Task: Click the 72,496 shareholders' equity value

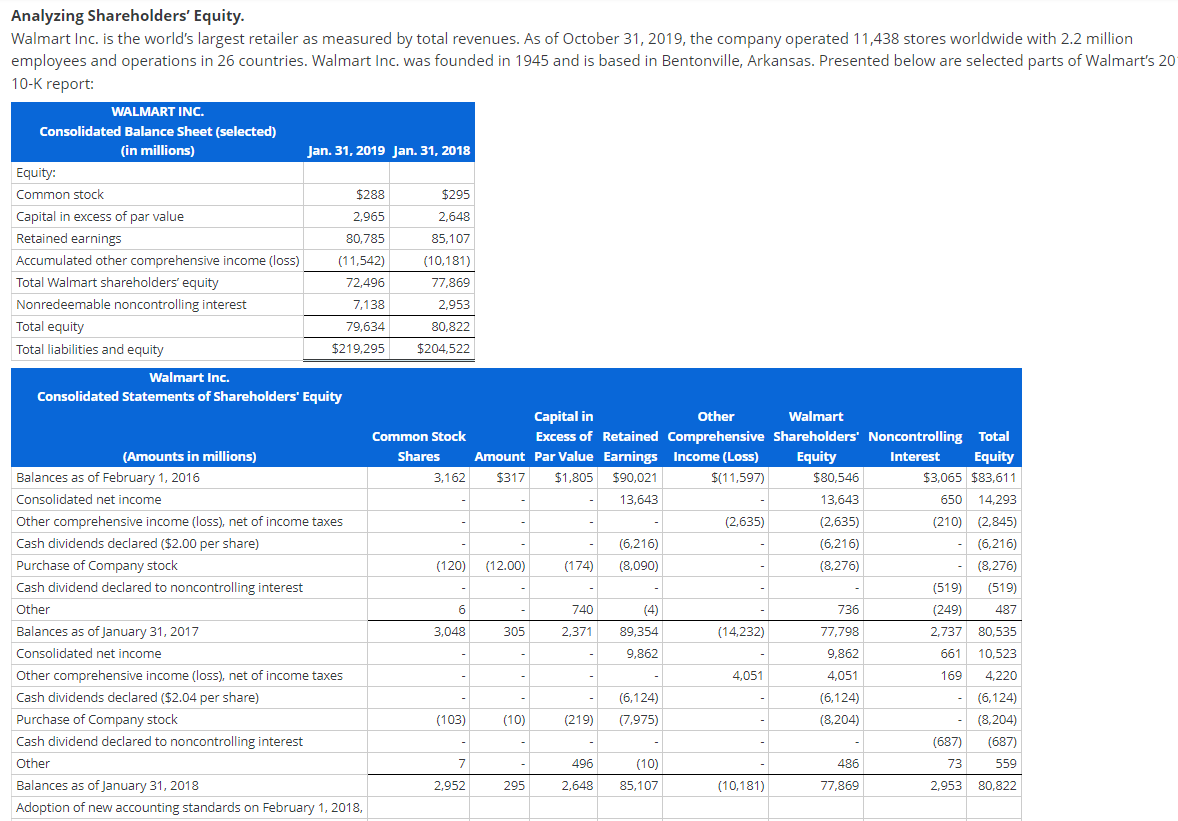Action: tap(365, 282)
